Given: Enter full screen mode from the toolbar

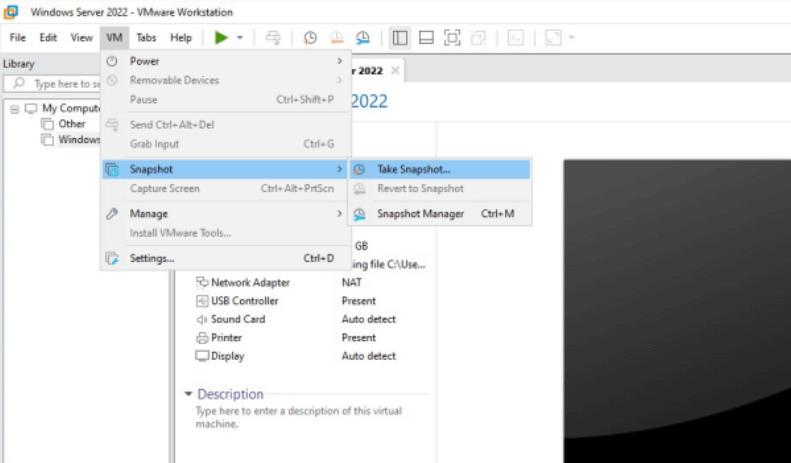Looking at the screenshot, I should 452,37.
